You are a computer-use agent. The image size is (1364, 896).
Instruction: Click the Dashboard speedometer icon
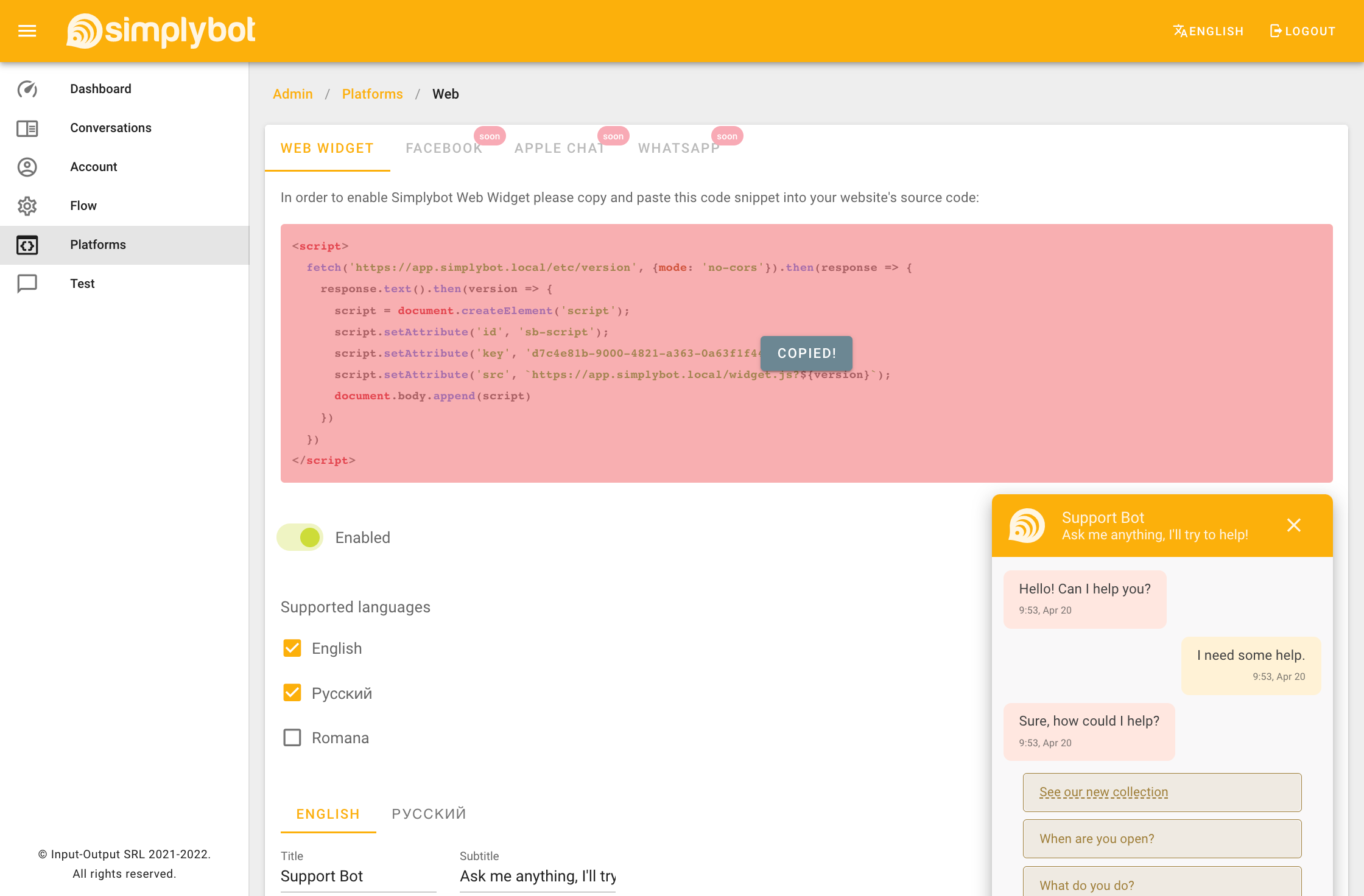tap(27, 89)
